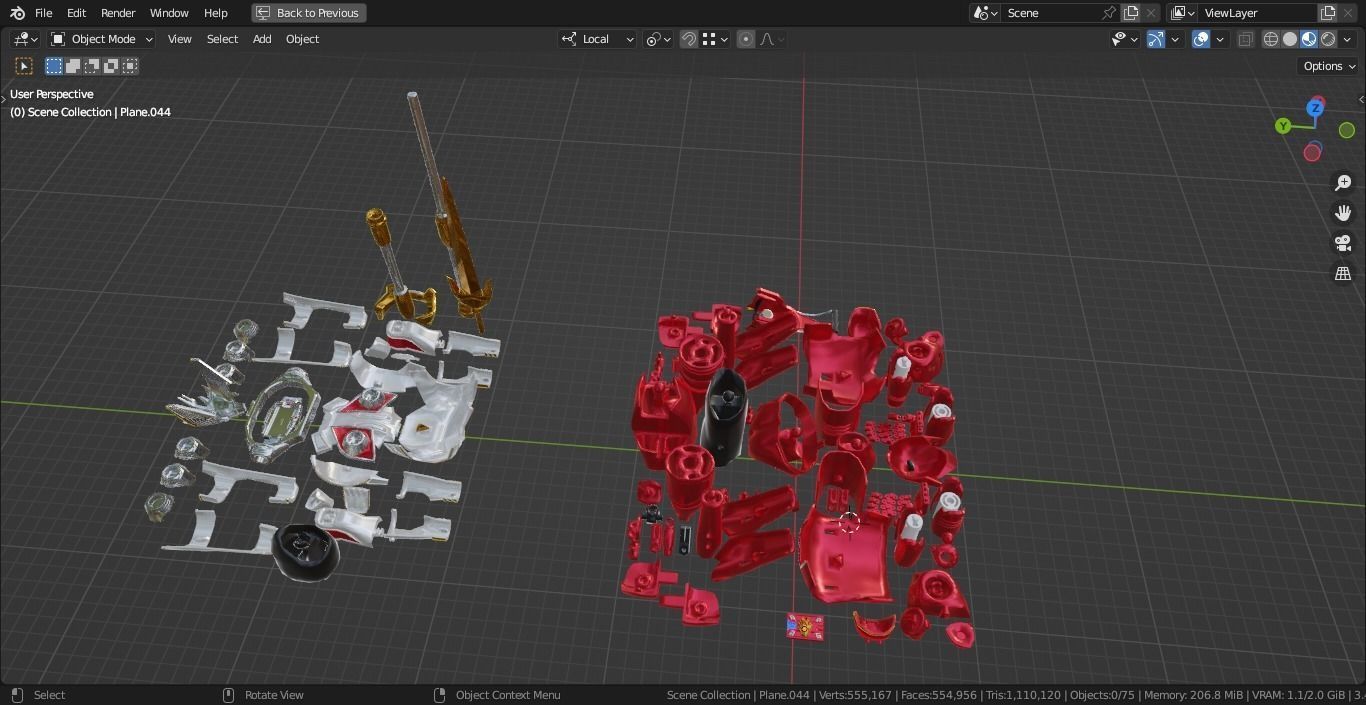Open the viewport View menu
The height and width of the screenshot is (705, 1366).
180,39
